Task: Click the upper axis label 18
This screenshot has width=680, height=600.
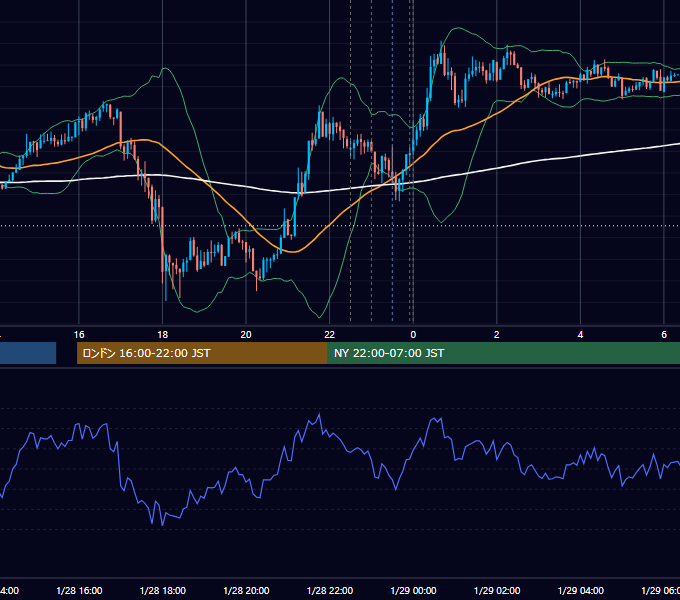Action: tap(163, 335)
